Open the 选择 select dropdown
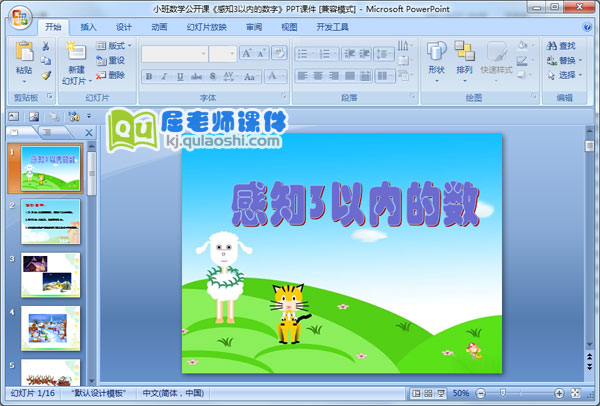The width and height of the screenshot is (600, 406). coord(564,75)
